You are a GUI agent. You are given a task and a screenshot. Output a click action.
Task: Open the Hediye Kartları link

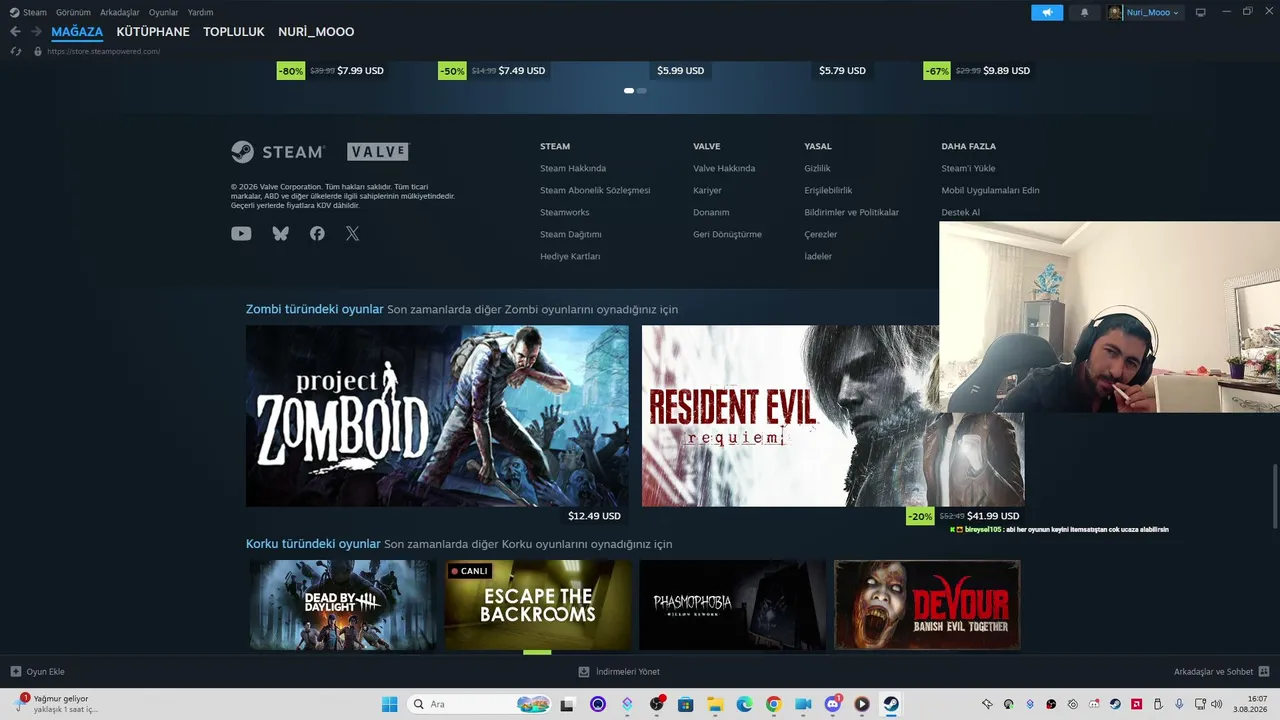[570, 256]
